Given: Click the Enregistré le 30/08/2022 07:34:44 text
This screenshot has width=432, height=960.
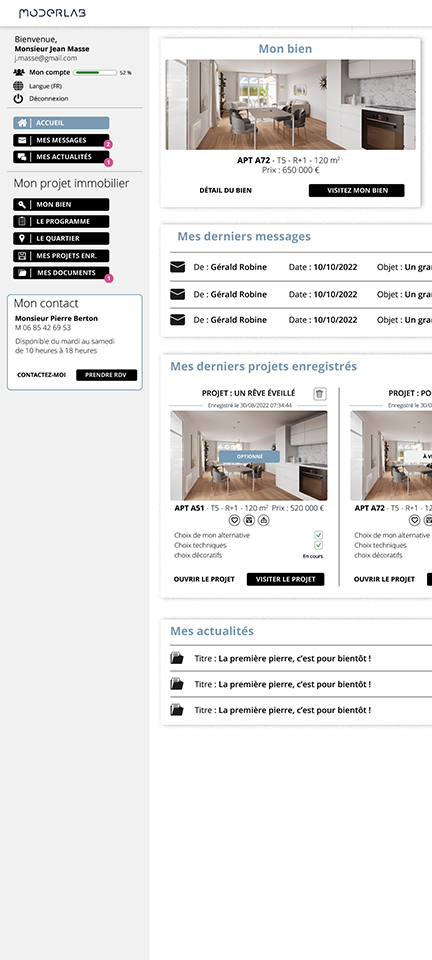Looking at the screenshot, I should tap(250, 405).
